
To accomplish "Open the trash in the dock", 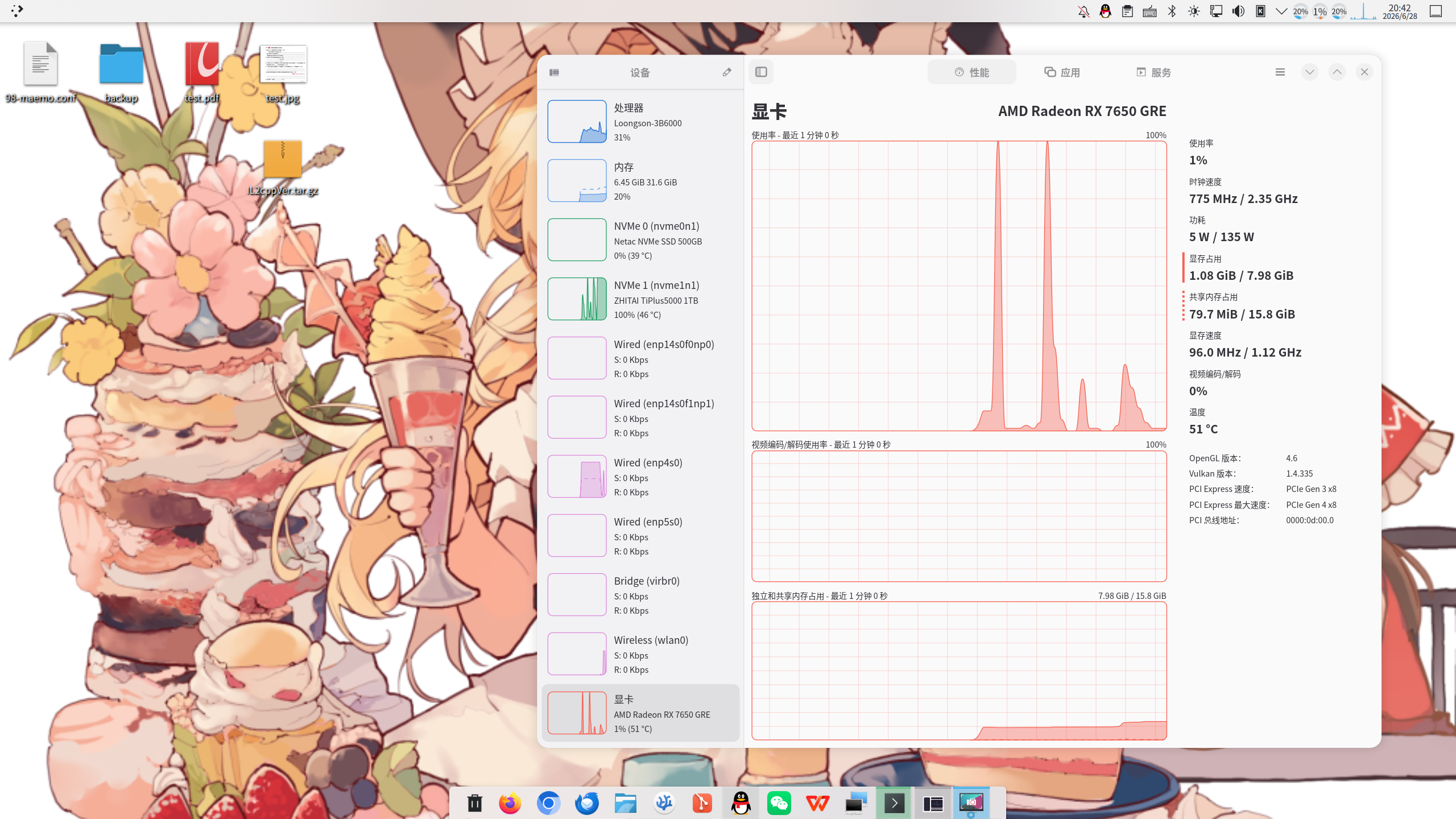I will [x=474, y=803].
